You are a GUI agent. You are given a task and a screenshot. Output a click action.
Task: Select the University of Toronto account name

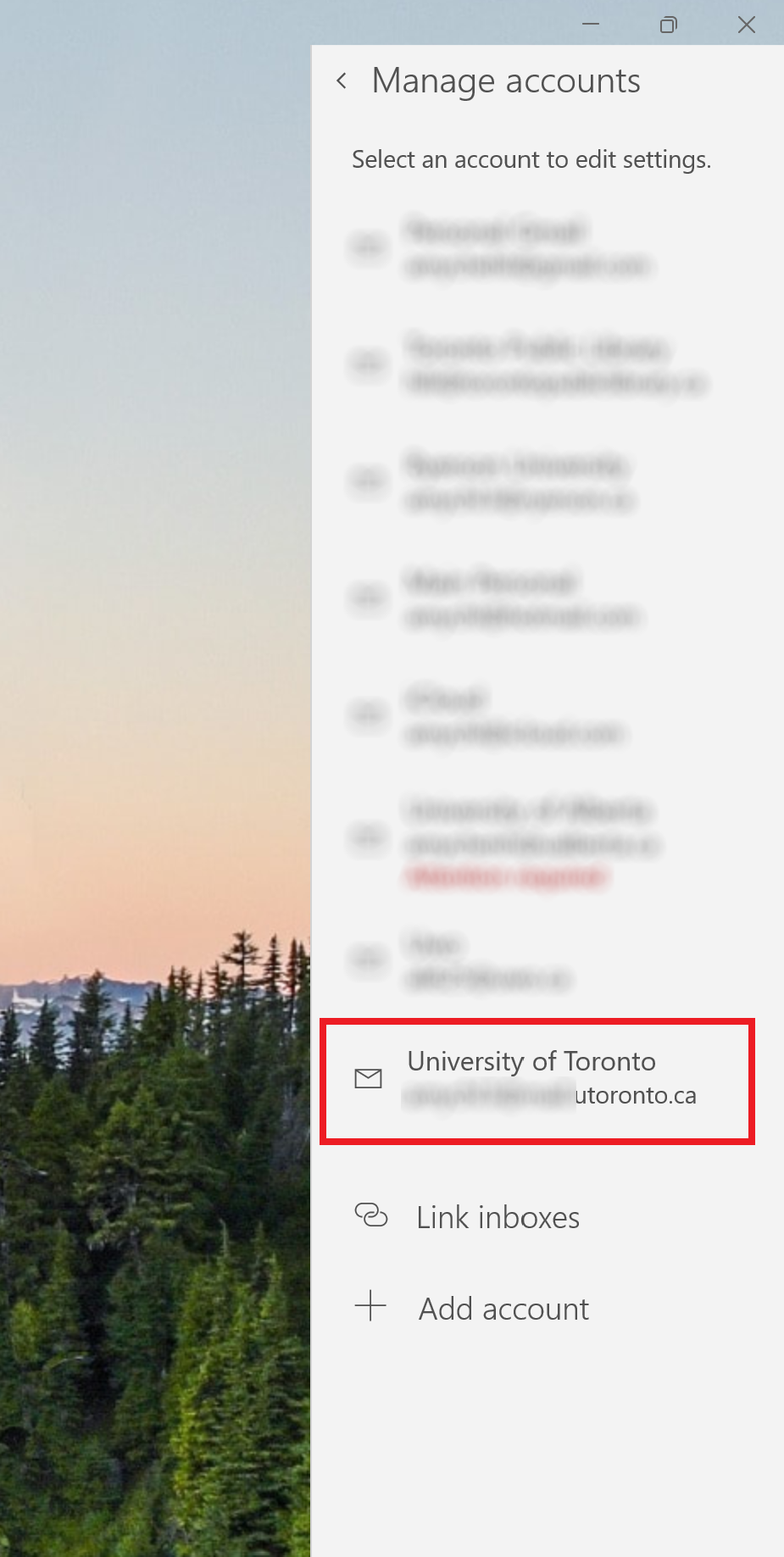tap(531, 1061)
